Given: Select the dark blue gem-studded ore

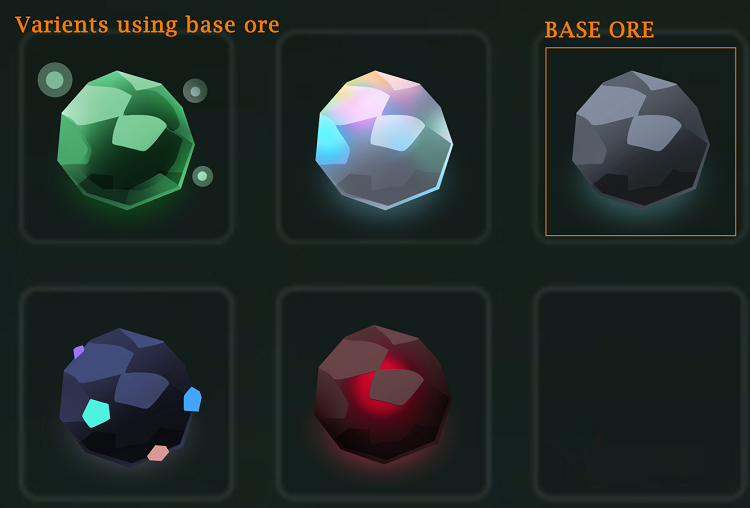Looking at the screenshot, I should click(x=130, y=397).
